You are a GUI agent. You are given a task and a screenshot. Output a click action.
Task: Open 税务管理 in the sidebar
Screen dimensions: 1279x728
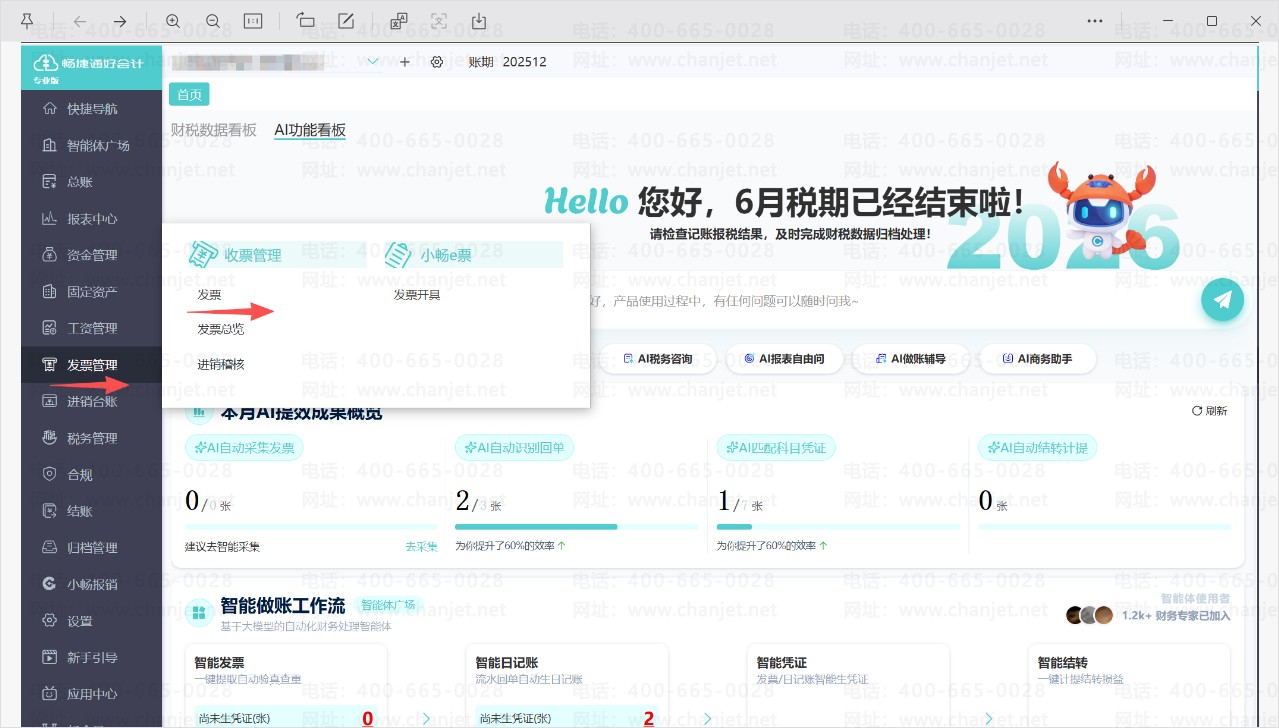point(92,438)
